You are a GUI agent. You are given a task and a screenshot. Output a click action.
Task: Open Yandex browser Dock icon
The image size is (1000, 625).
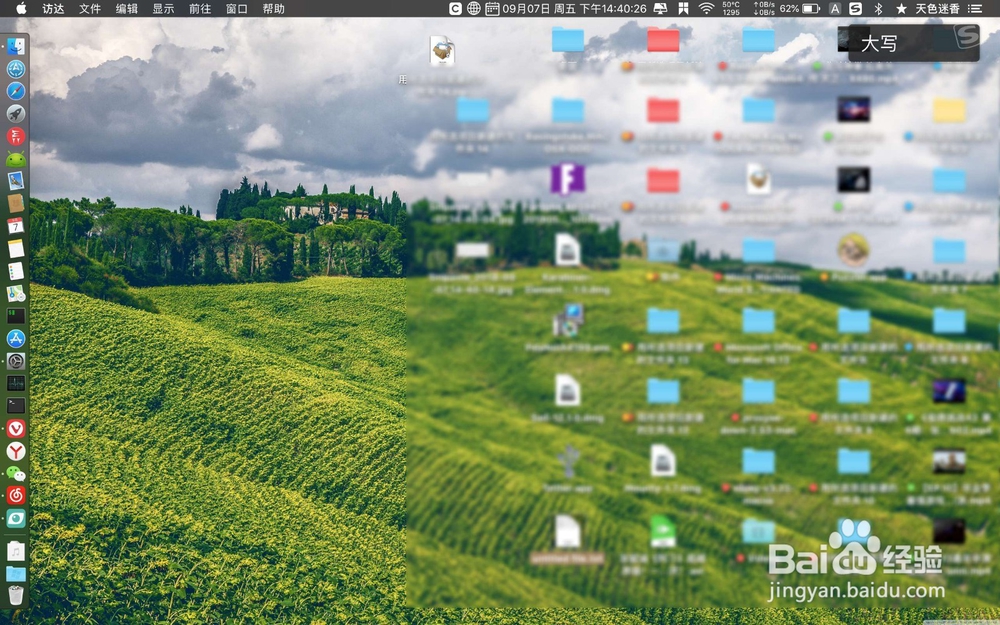click(16, 451)
